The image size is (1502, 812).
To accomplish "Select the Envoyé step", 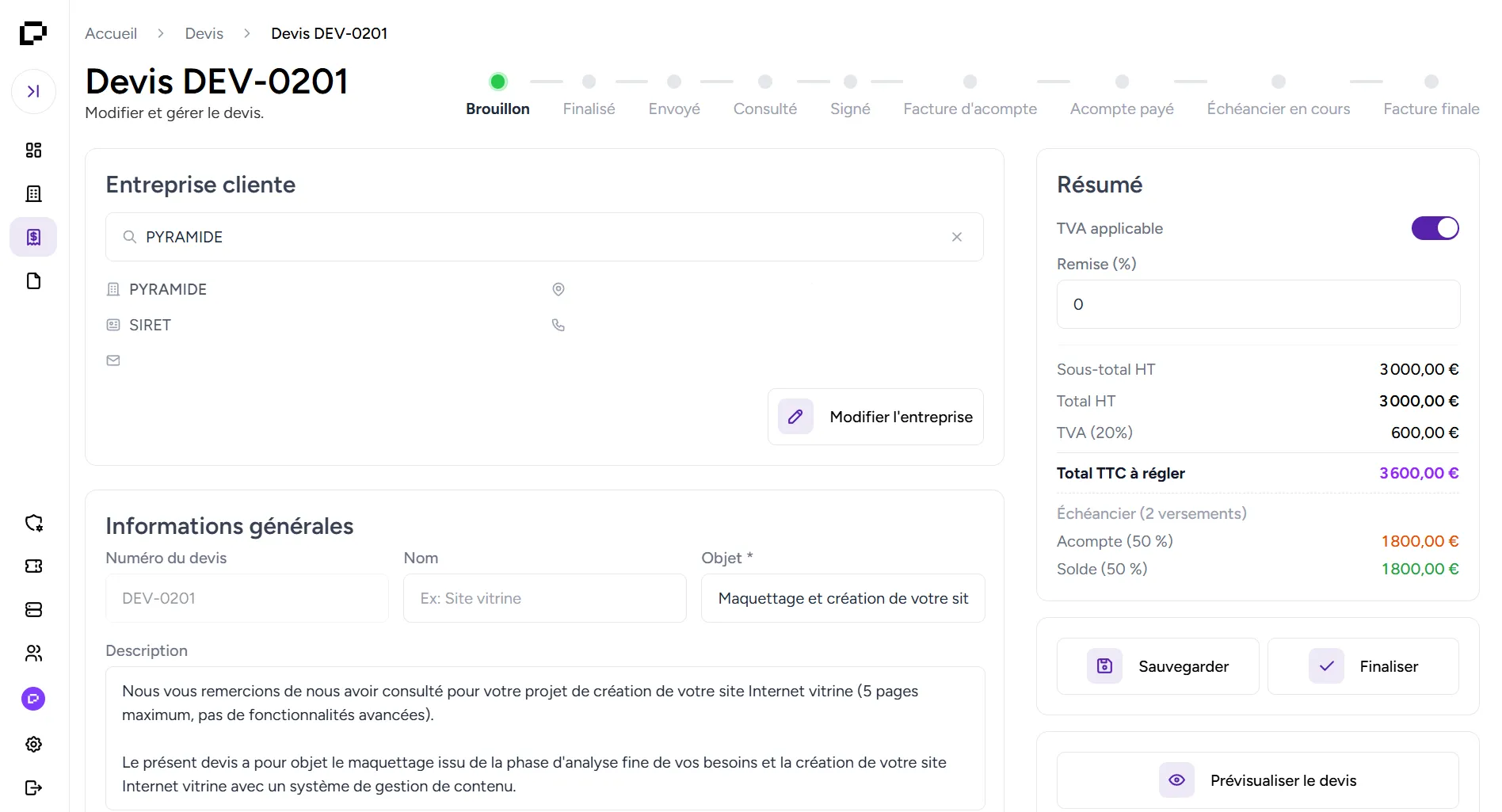I will tap(674, 95).
